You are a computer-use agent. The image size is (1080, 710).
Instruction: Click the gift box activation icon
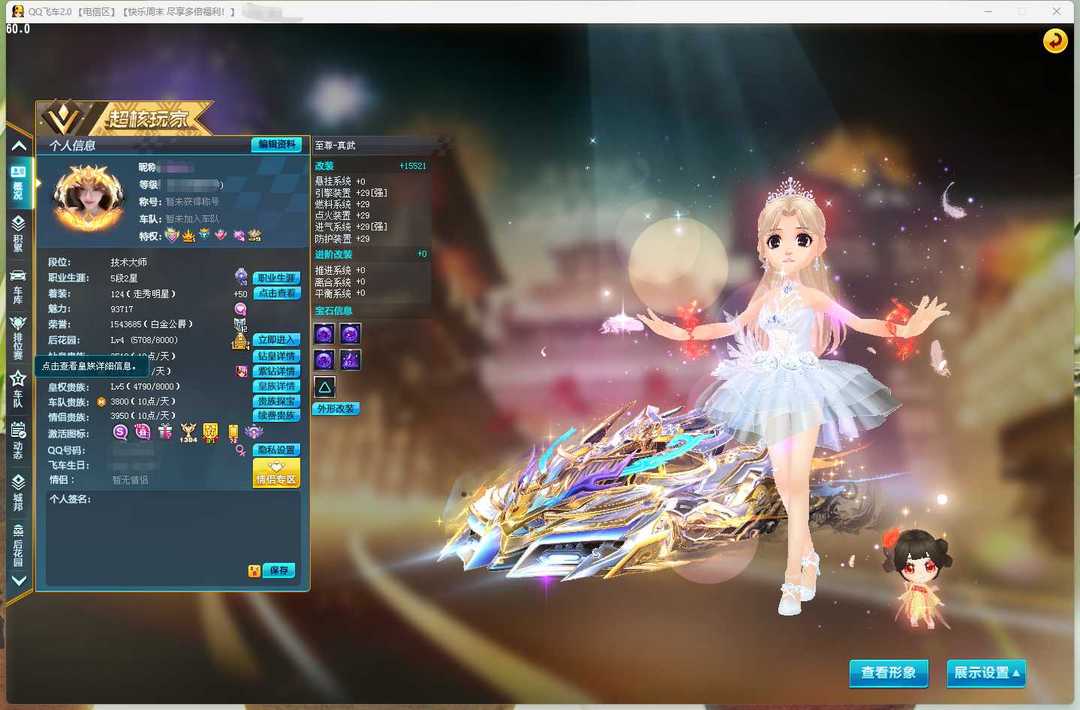[165, 432]
